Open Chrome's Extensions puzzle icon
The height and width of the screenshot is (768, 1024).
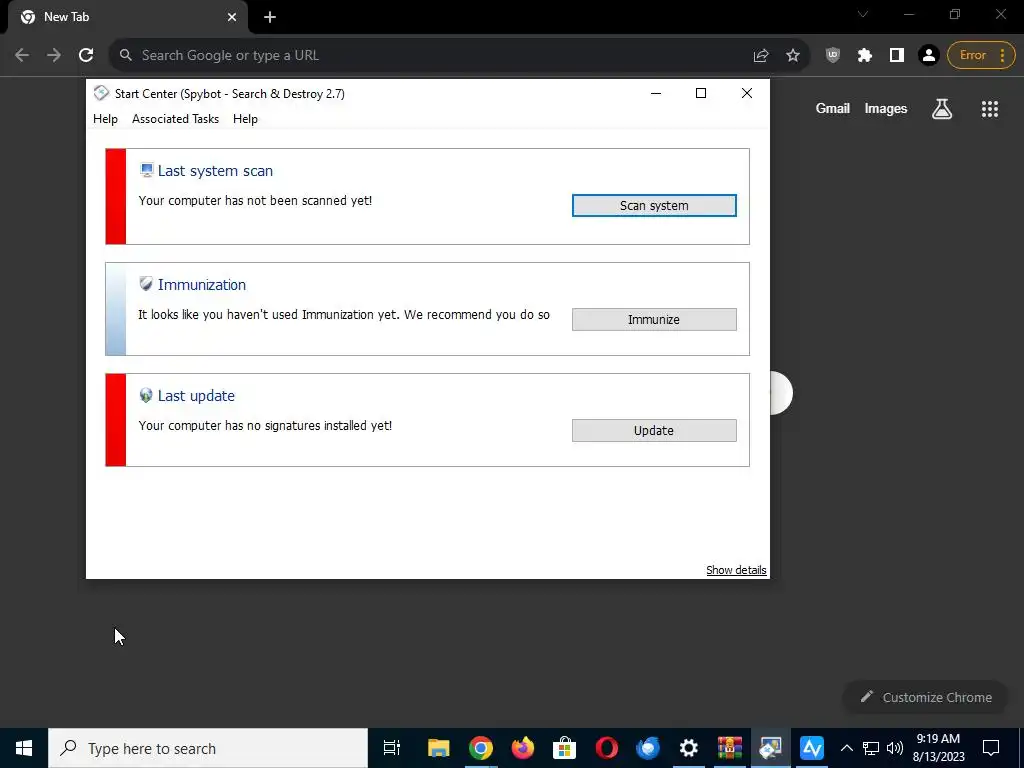click(865, 56)
